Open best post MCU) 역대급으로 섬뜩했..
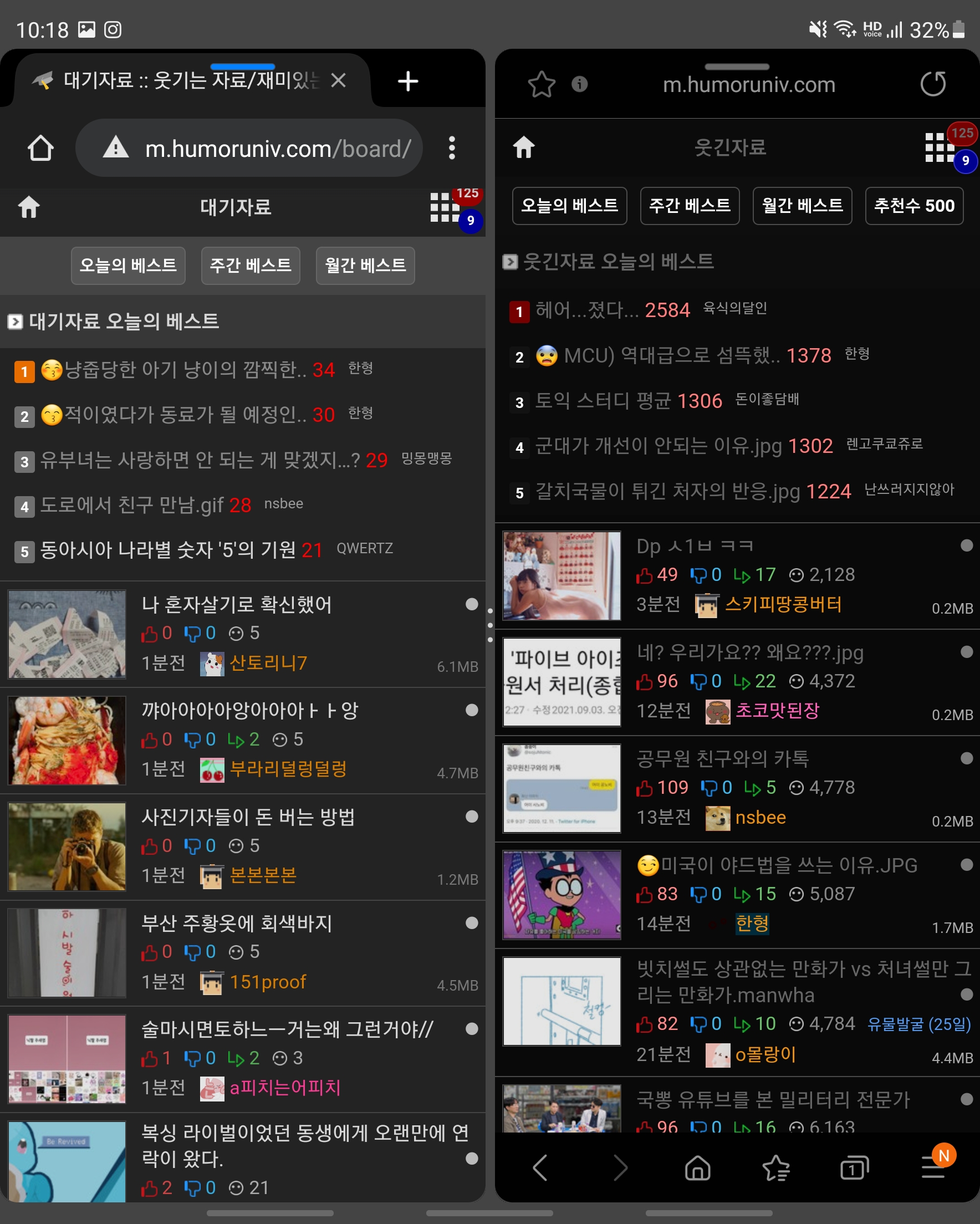The image size is (980, 1224). coord(659,355)
